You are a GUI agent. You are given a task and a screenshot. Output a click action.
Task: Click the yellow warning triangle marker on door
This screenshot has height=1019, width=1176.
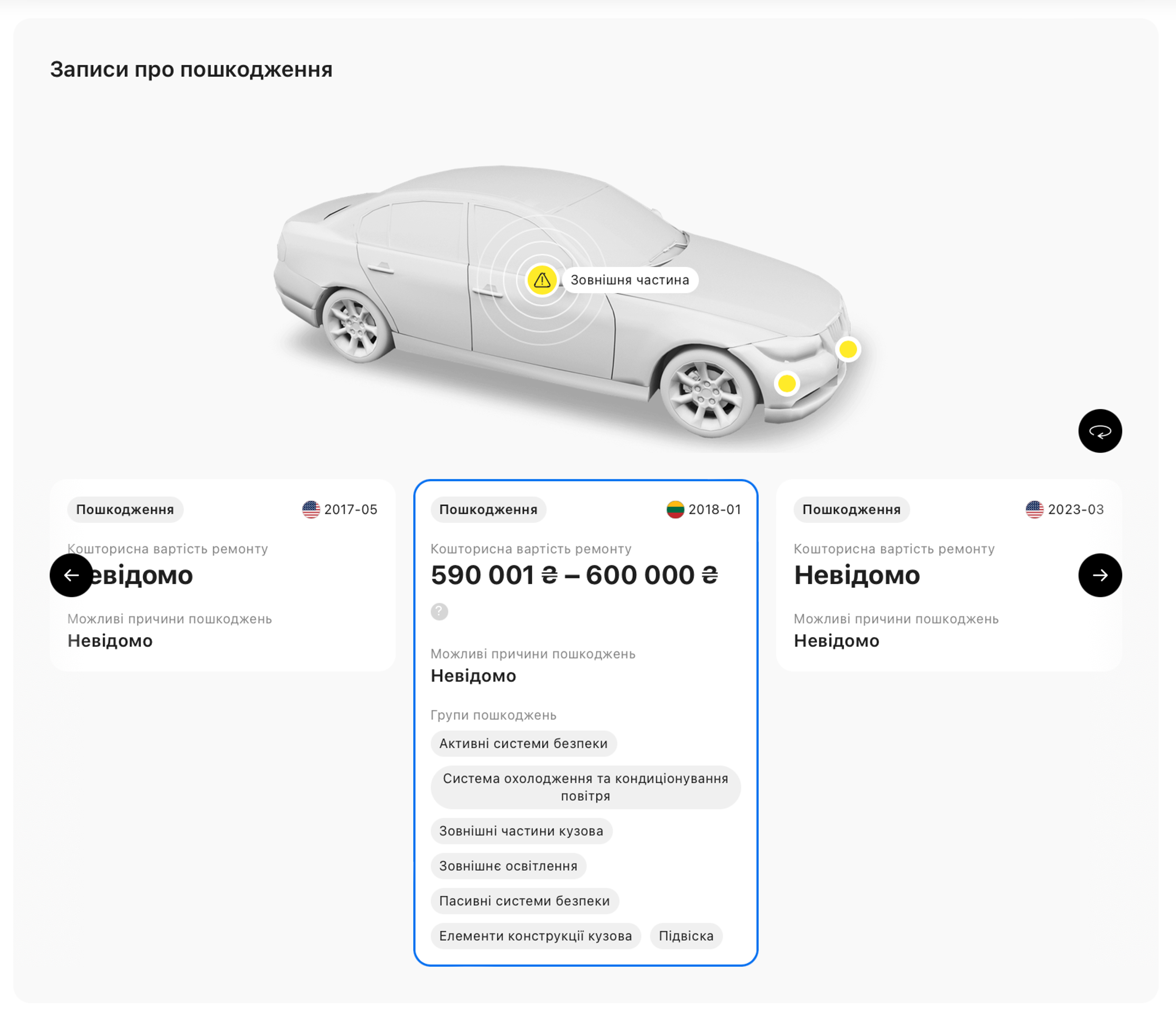point(542,280)
